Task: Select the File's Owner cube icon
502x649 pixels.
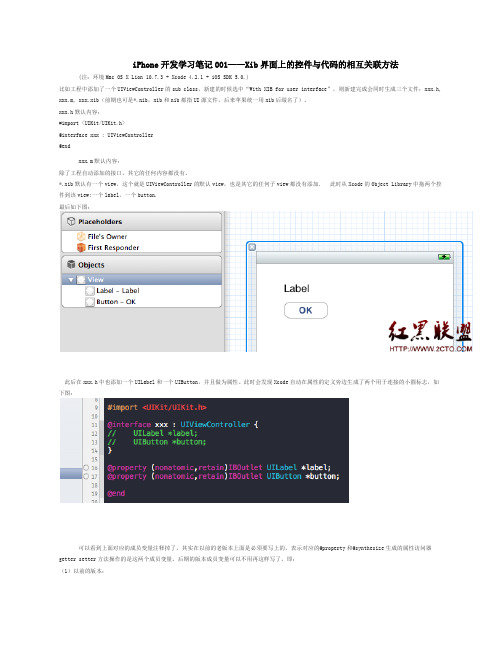Action: (x=81, y=236)
